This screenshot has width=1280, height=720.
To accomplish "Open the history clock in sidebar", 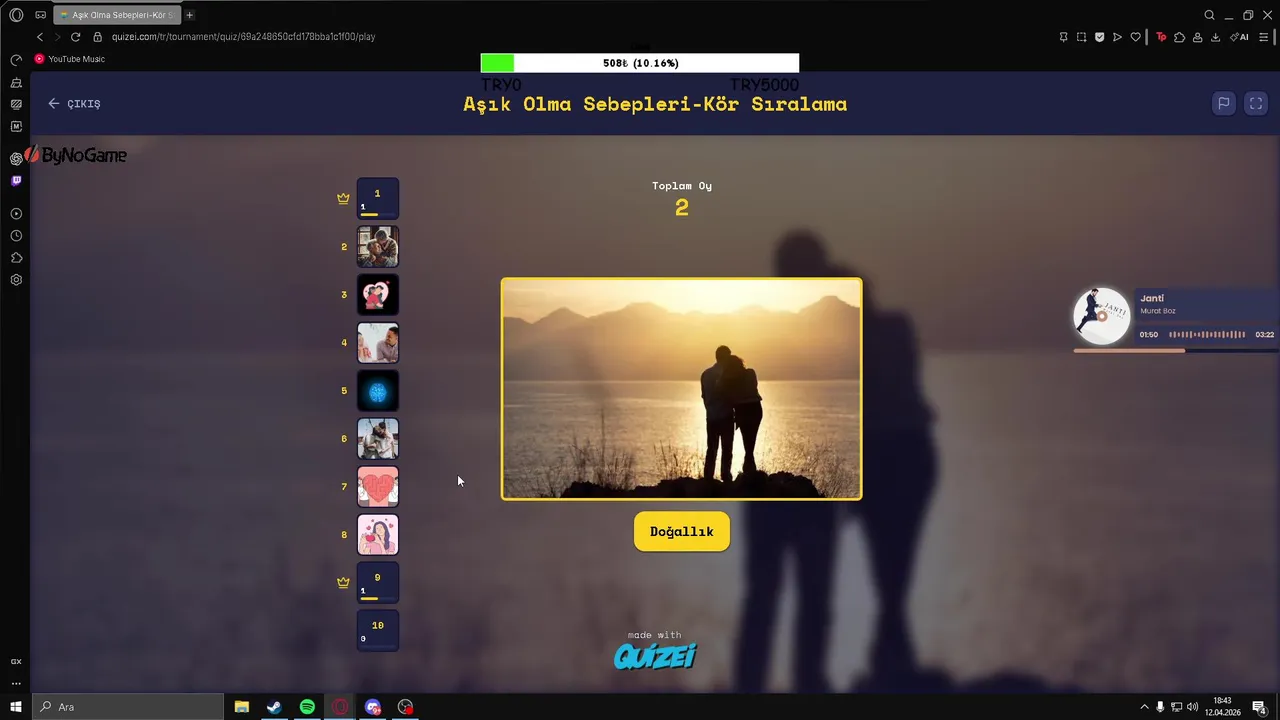I will (x=16, y=236).
